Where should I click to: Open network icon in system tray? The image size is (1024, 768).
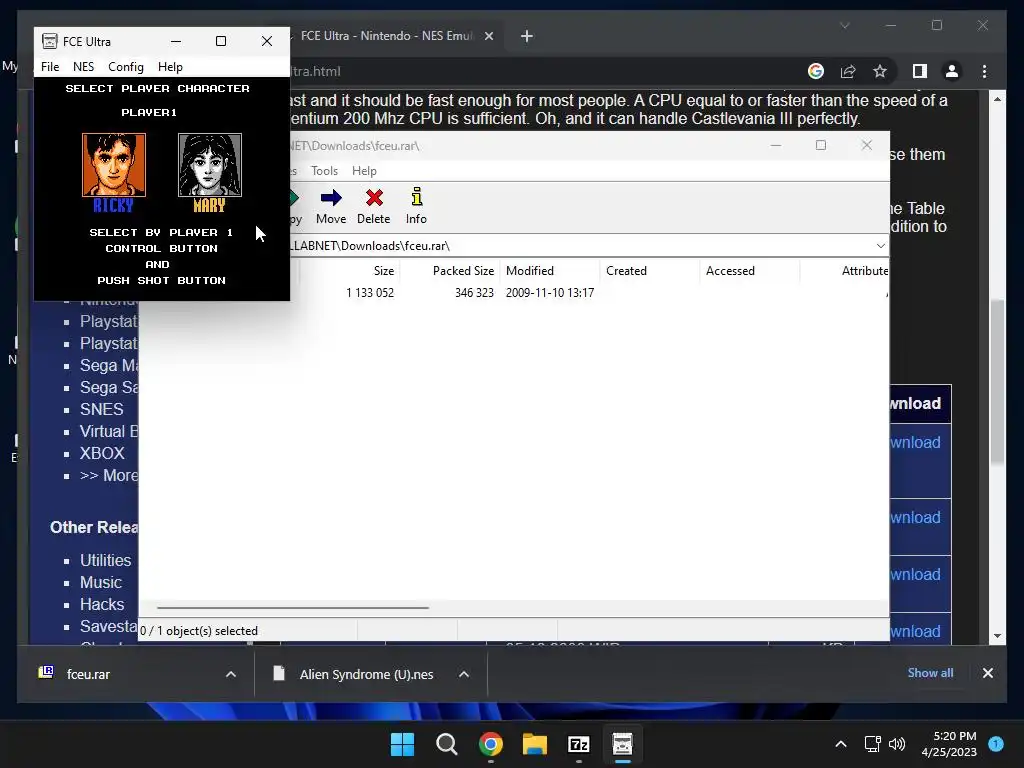pos(872,744)
